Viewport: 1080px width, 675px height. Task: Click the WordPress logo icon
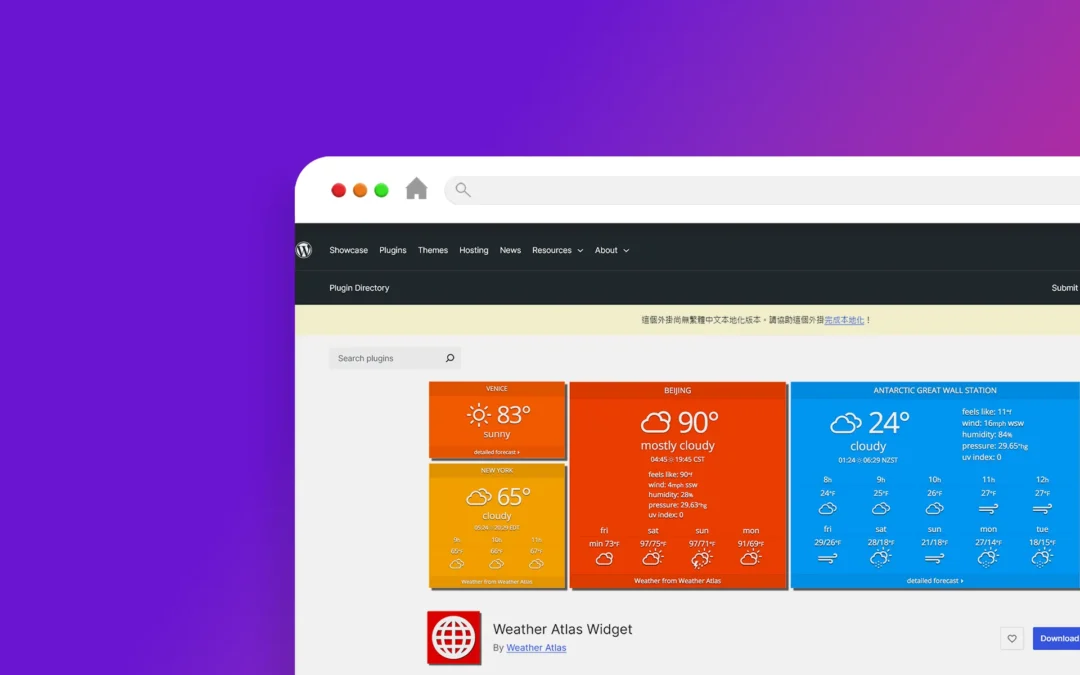[x=304, y=250]
